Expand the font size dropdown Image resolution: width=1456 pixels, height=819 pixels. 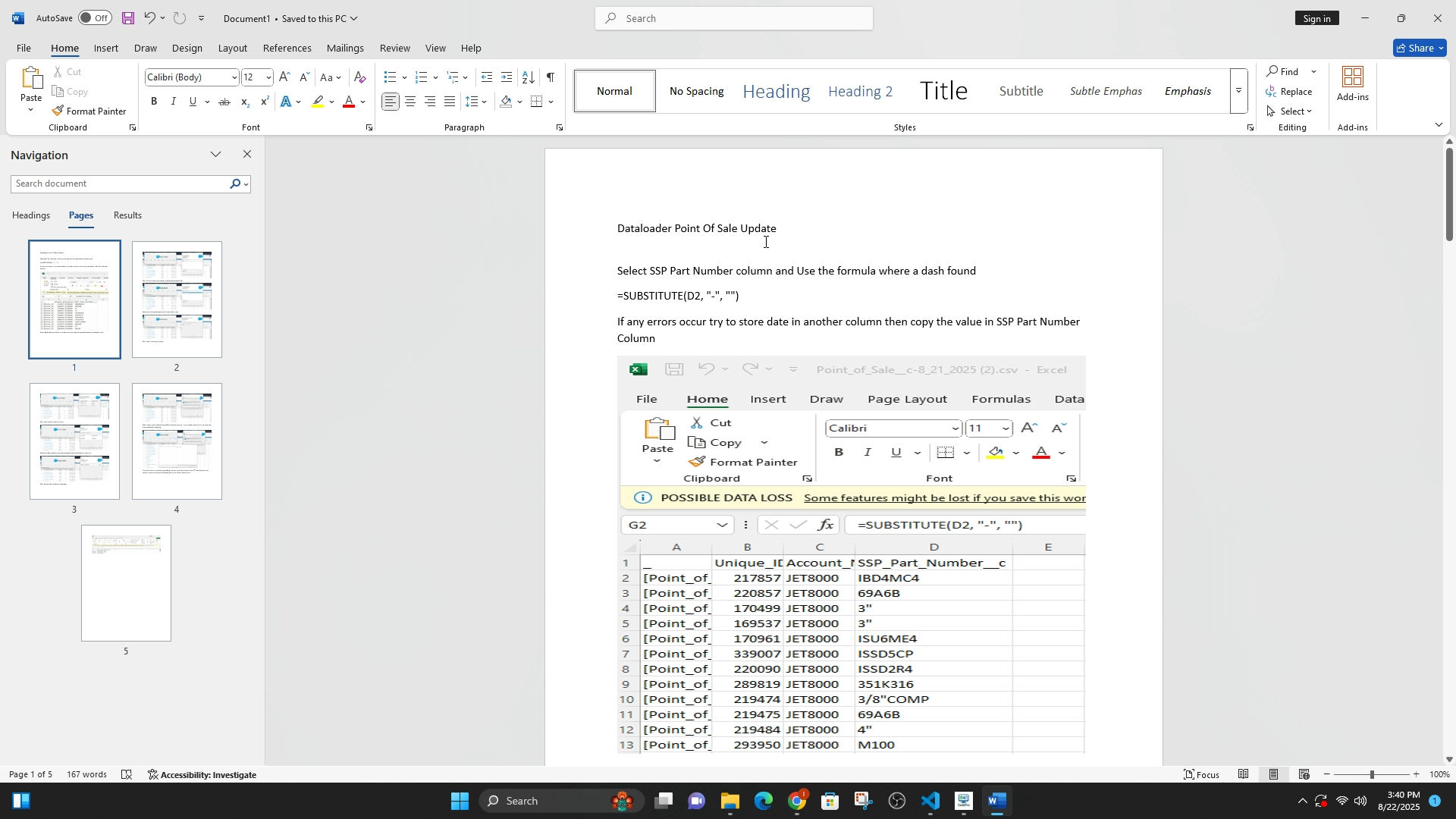(x=268, y=77)
